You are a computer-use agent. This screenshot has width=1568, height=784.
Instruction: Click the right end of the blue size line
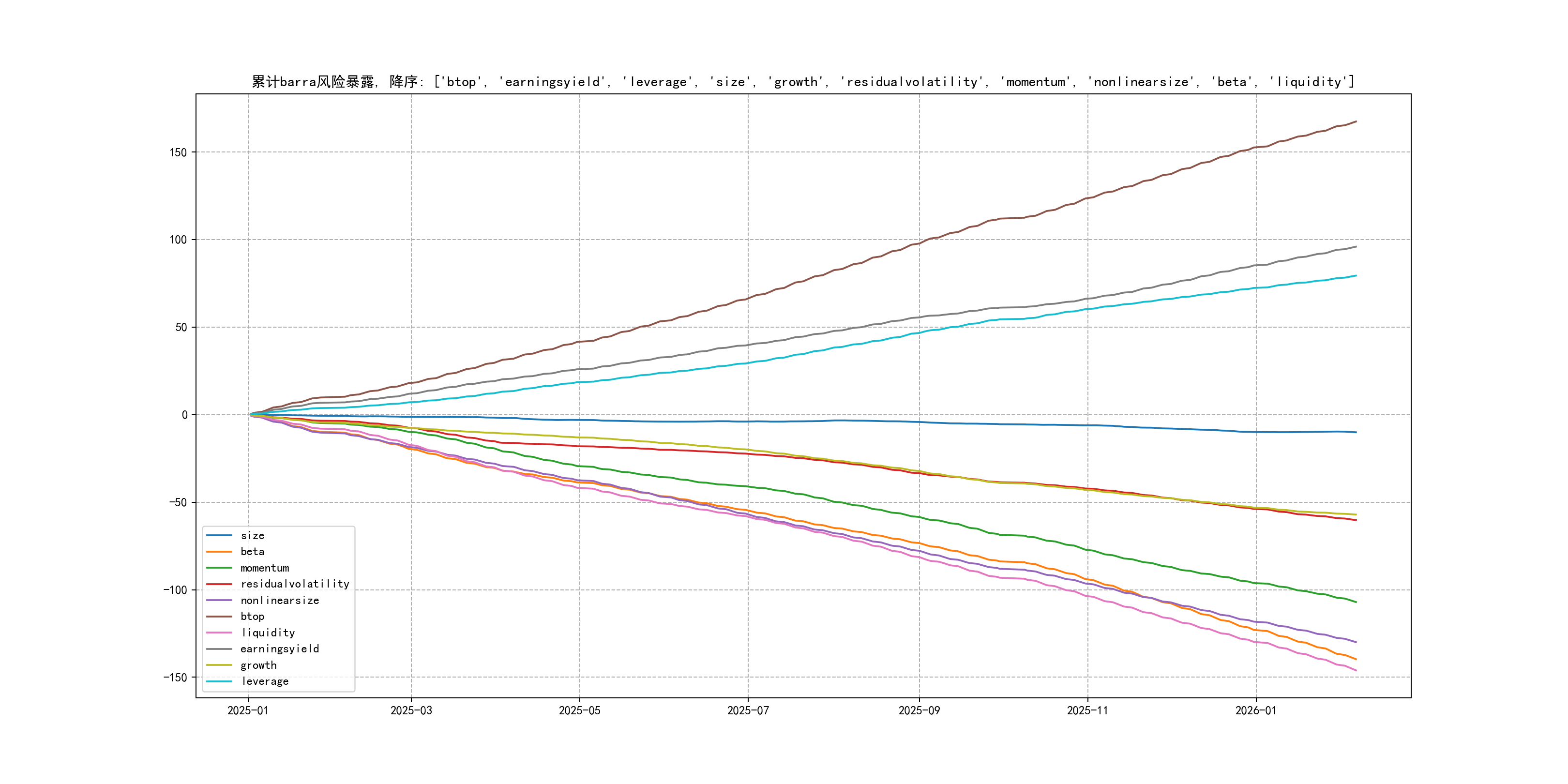[x=1355, y=432]
